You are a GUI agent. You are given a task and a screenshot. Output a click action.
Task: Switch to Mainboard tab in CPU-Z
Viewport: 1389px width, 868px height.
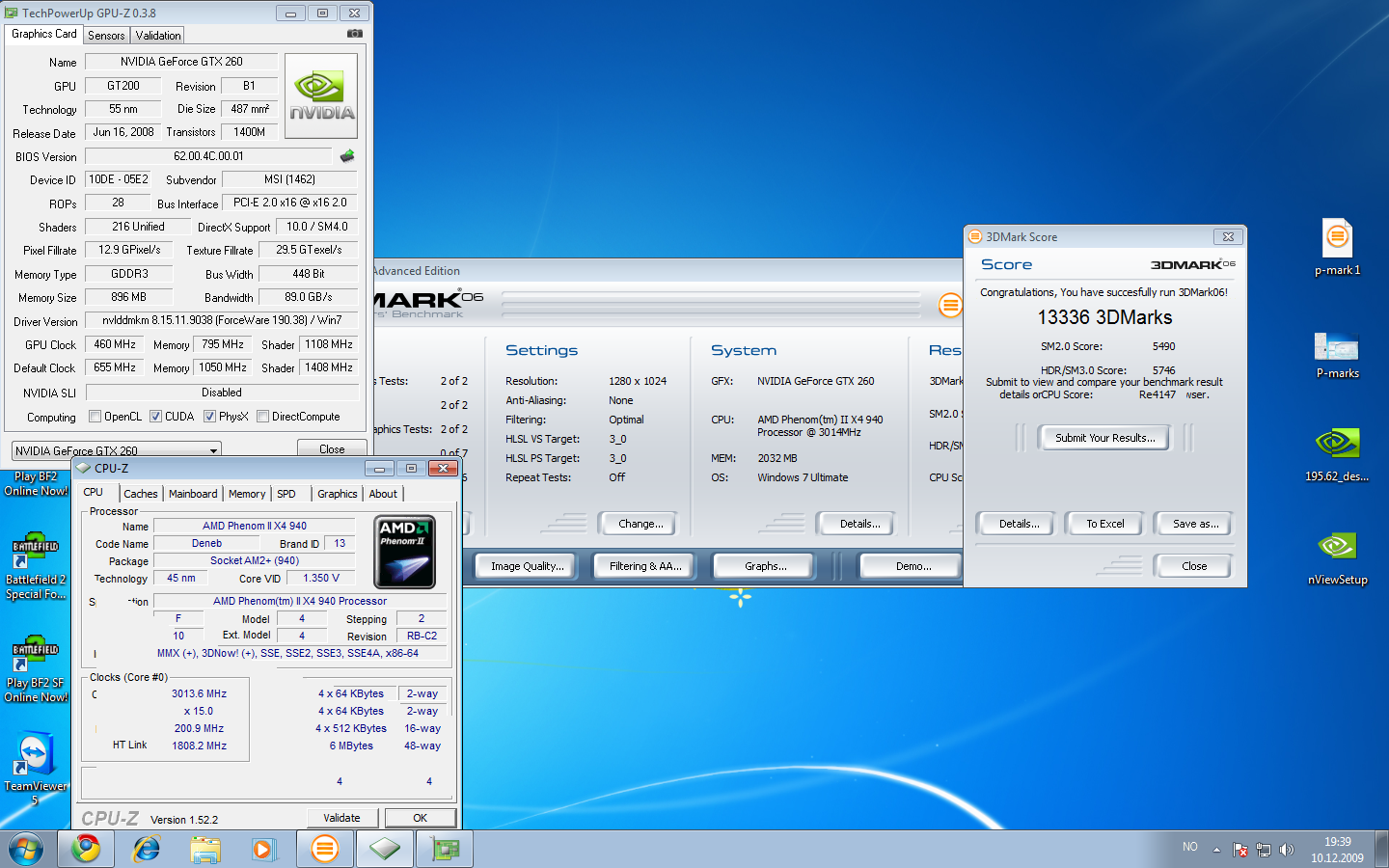coord(193,494)
